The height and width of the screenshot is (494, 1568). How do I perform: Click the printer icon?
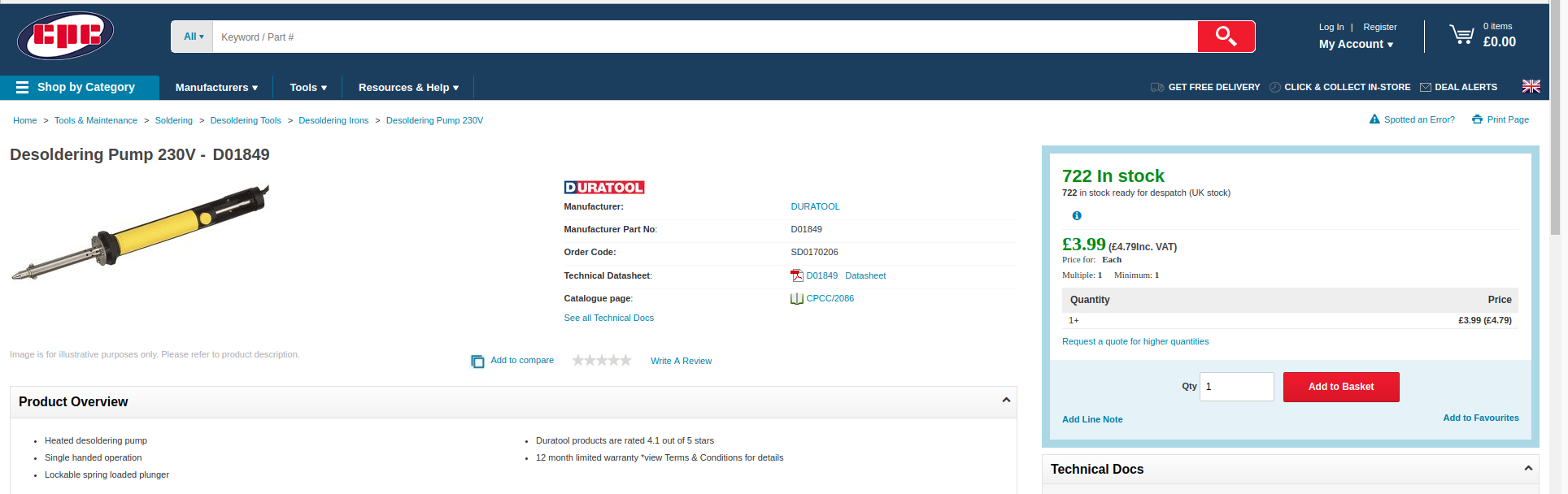pos(1477,119)
